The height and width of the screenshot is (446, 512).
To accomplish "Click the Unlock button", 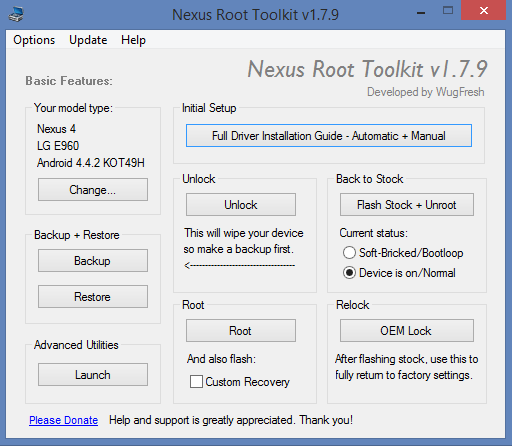I will [241, 205].
